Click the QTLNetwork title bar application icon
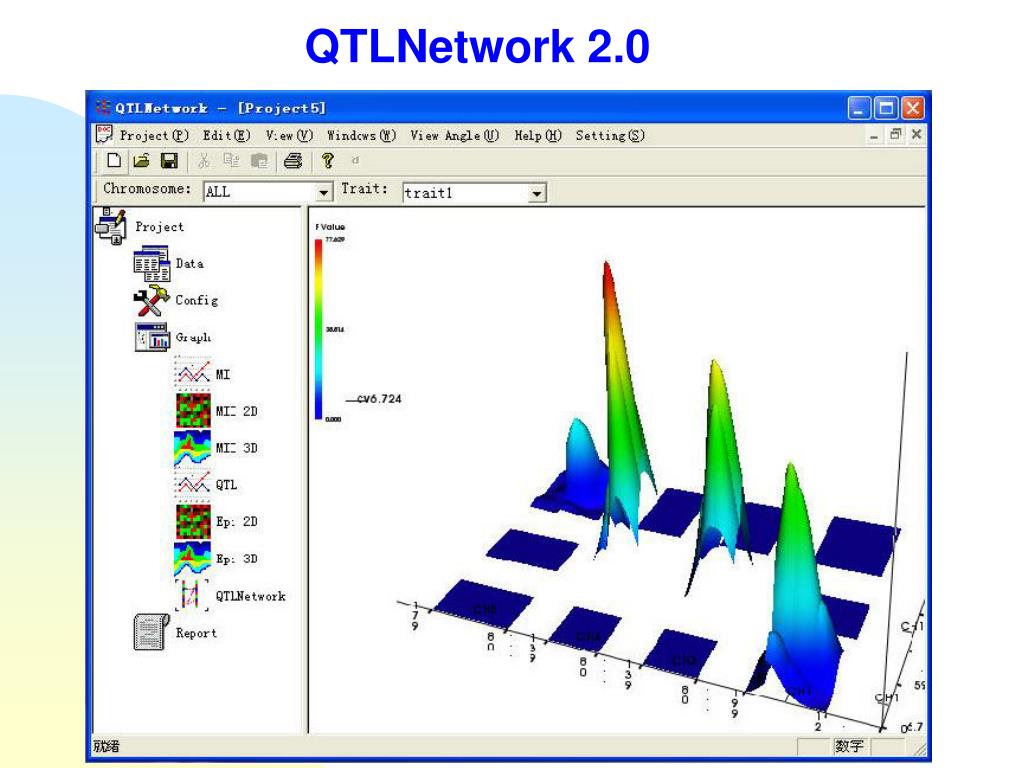The image size is (1024, 768). pos(103,108)
